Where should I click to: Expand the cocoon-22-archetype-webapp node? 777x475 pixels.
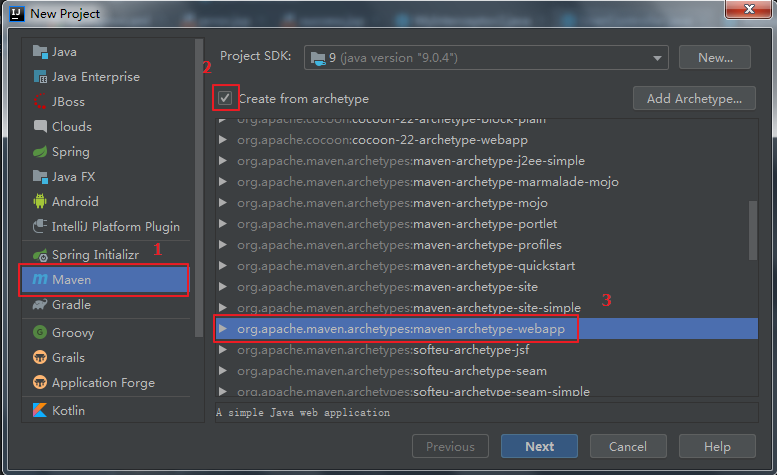[223, 140]
